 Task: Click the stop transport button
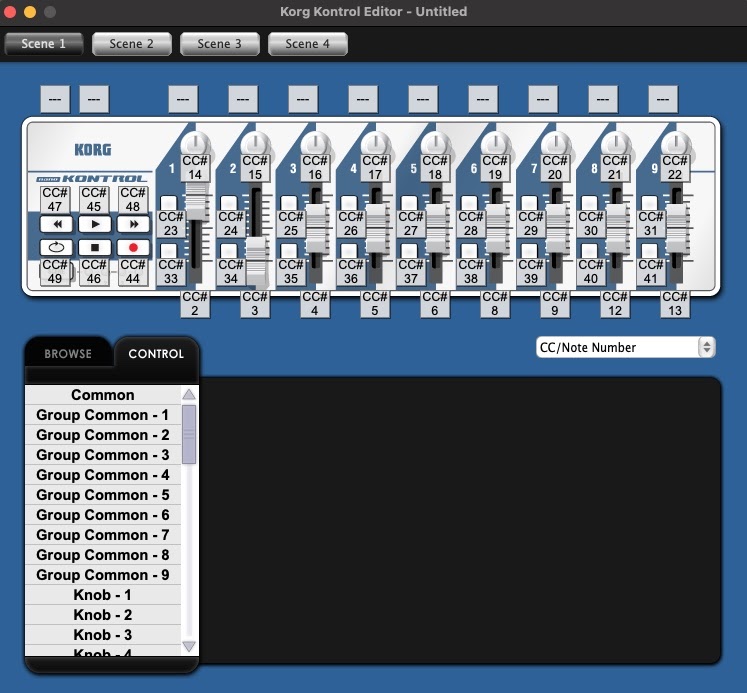pos(95,247)
